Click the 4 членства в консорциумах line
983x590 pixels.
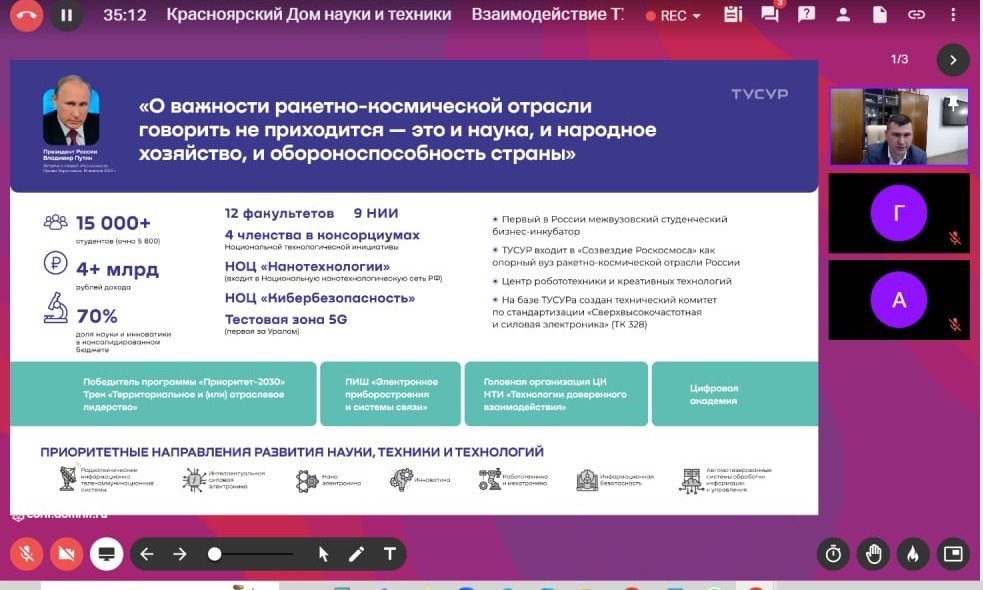[322, 235]
